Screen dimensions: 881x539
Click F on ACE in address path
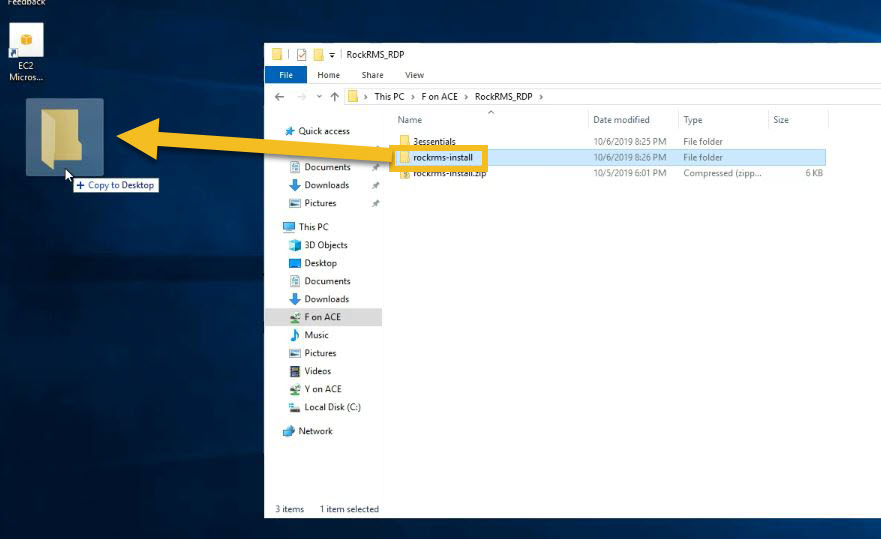click(439, 97)
